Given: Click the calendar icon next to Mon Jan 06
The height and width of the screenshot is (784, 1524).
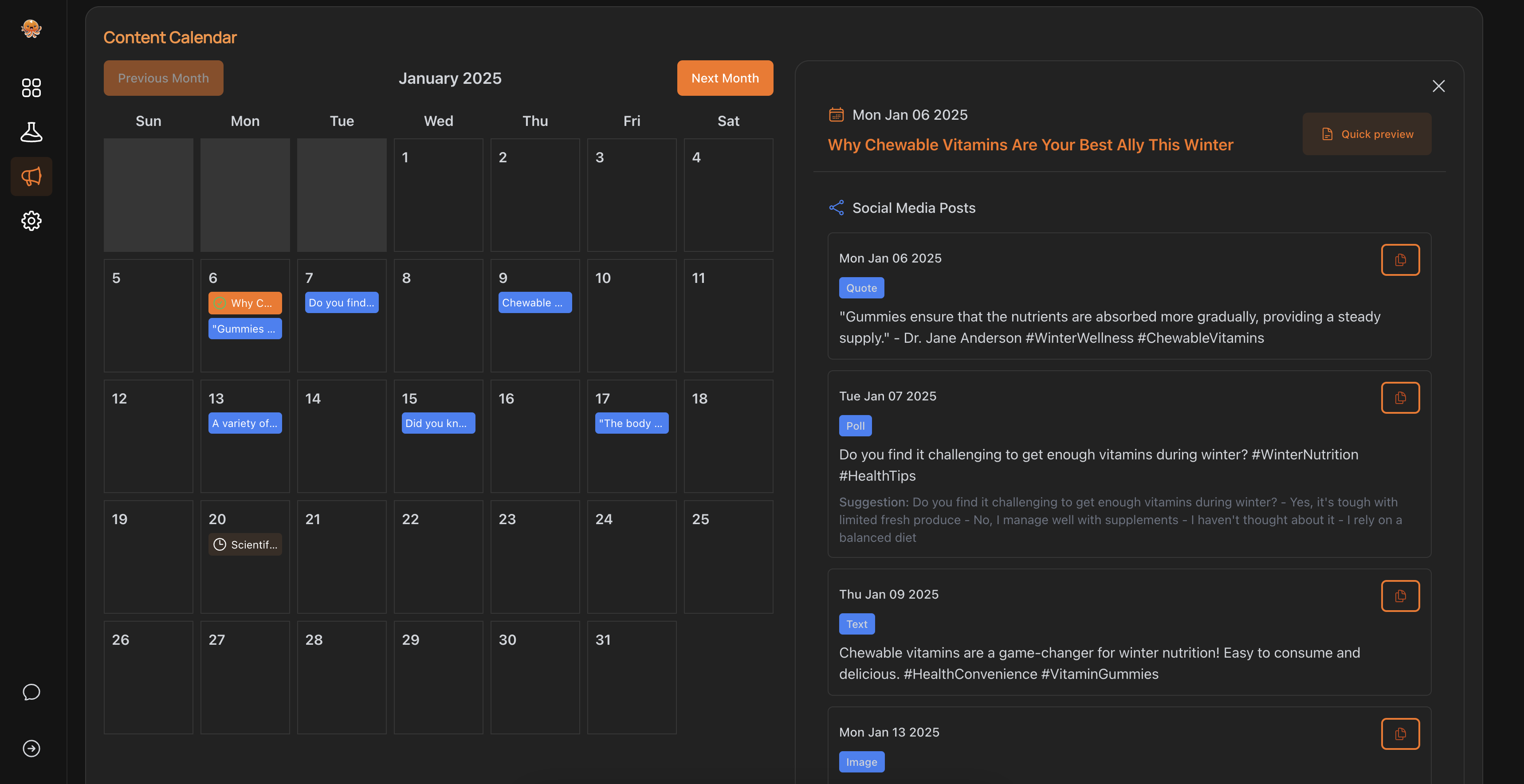Looking at the screenshot, I should [836, 114].
